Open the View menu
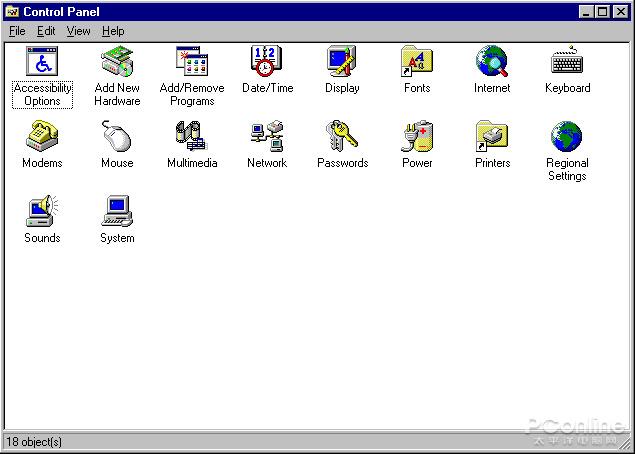 tap(78, 31)
